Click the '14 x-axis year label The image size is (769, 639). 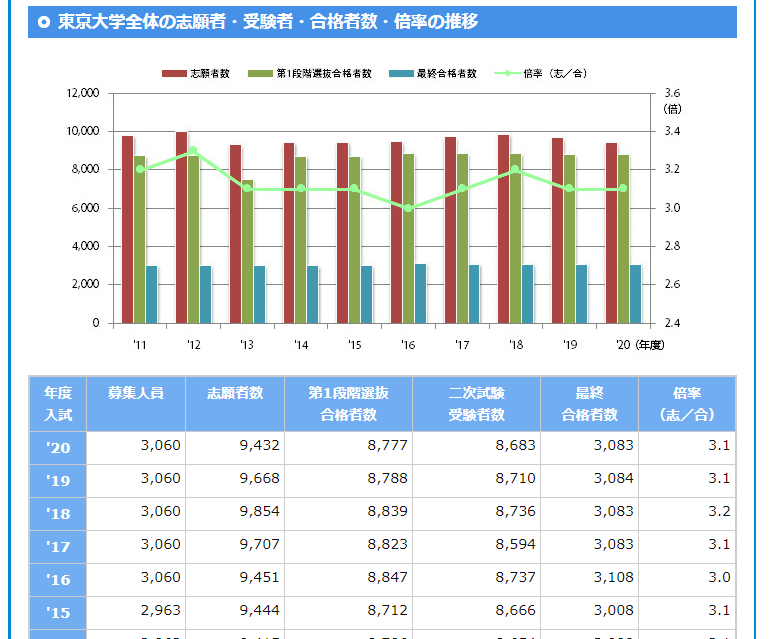click(301, 345)
